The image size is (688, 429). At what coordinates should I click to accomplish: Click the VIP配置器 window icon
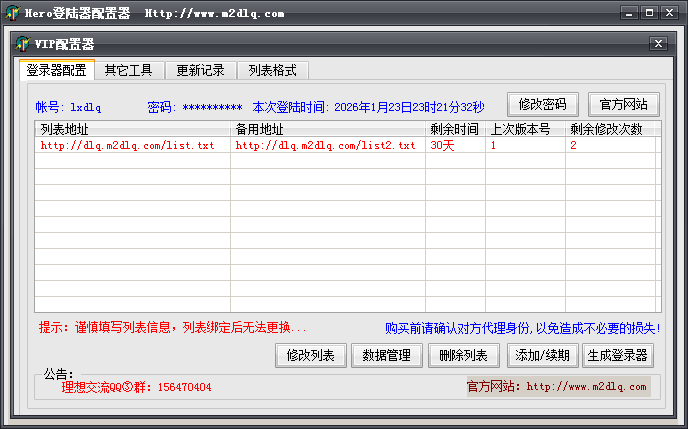(x=23, y=44)
